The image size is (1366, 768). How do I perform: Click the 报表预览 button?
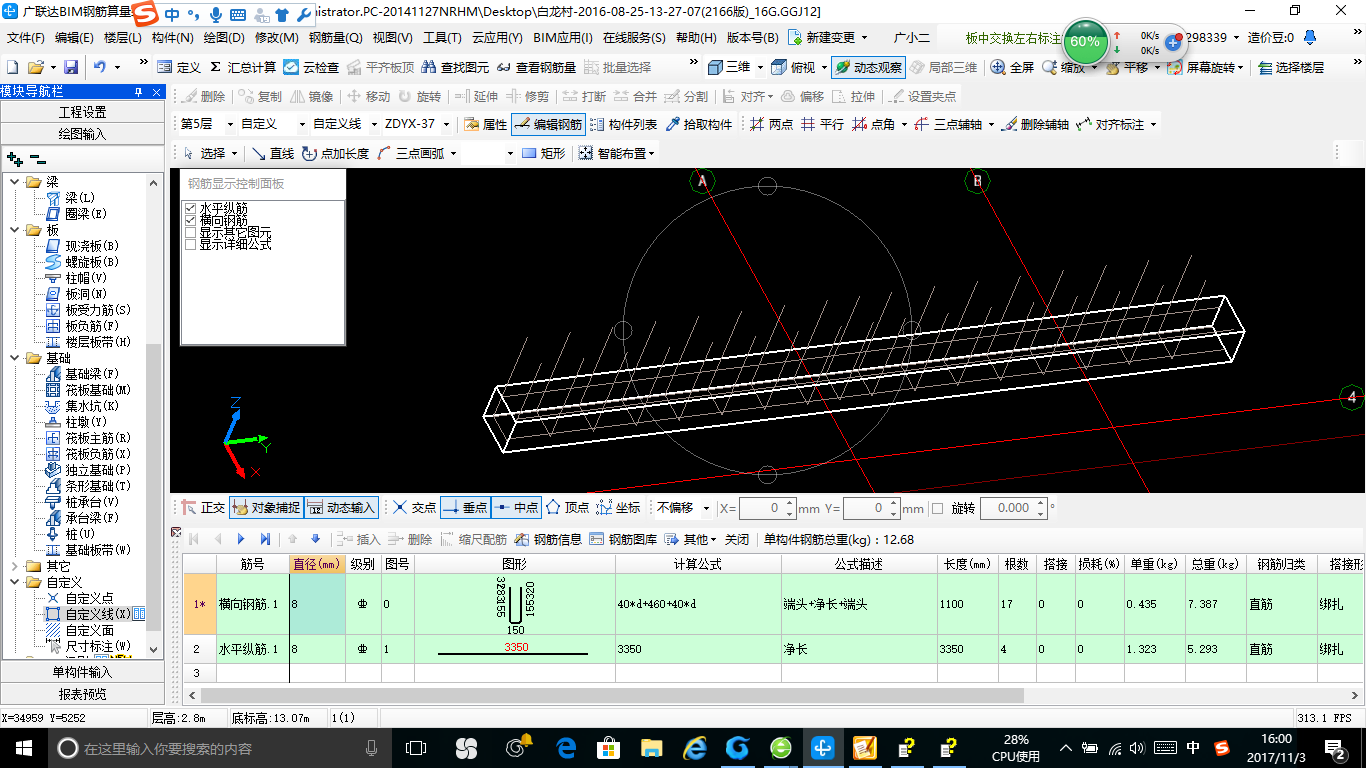point(82,693)
